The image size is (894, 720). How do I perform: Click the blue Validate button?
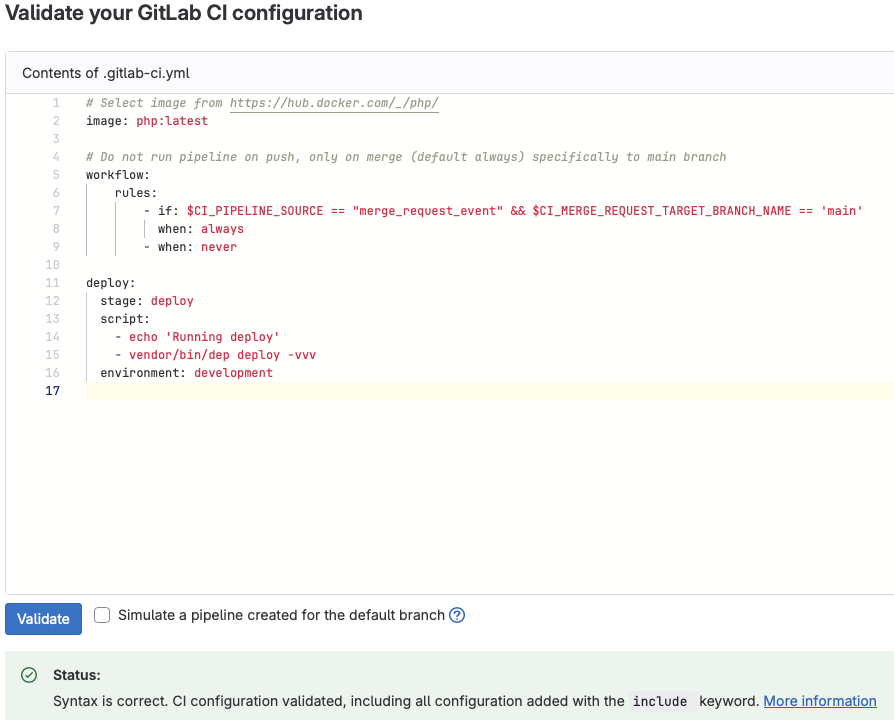[43, 618]
